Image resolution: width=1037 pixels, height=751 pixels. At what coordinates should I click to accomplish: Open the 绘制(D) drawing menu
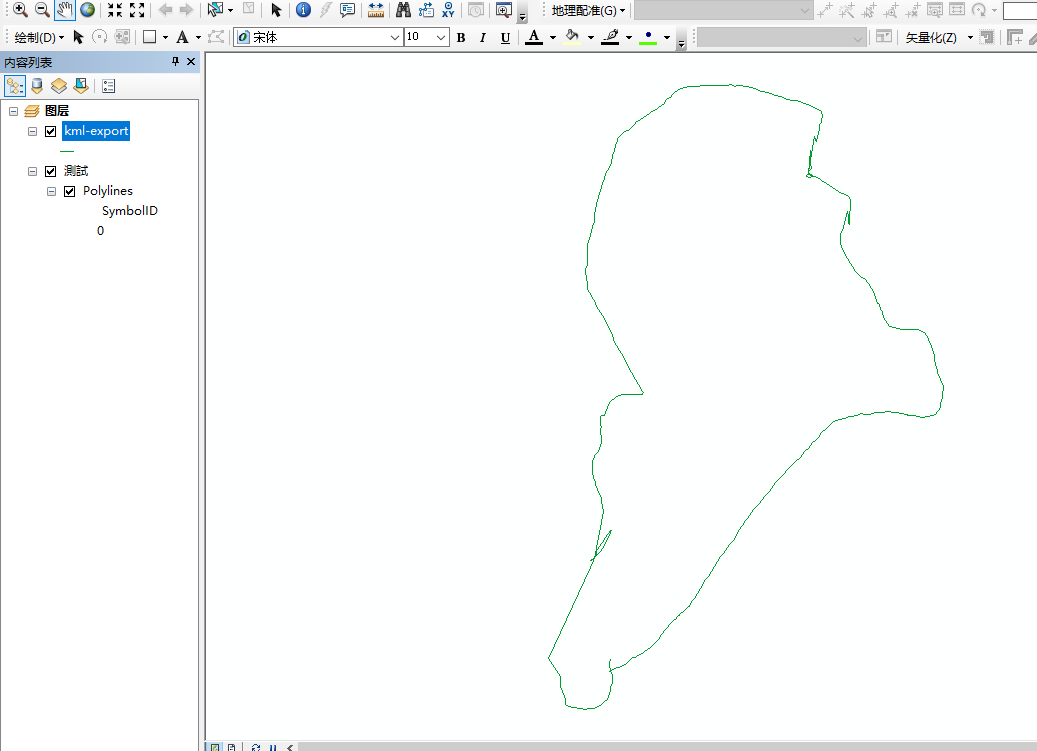pos(39,38)
